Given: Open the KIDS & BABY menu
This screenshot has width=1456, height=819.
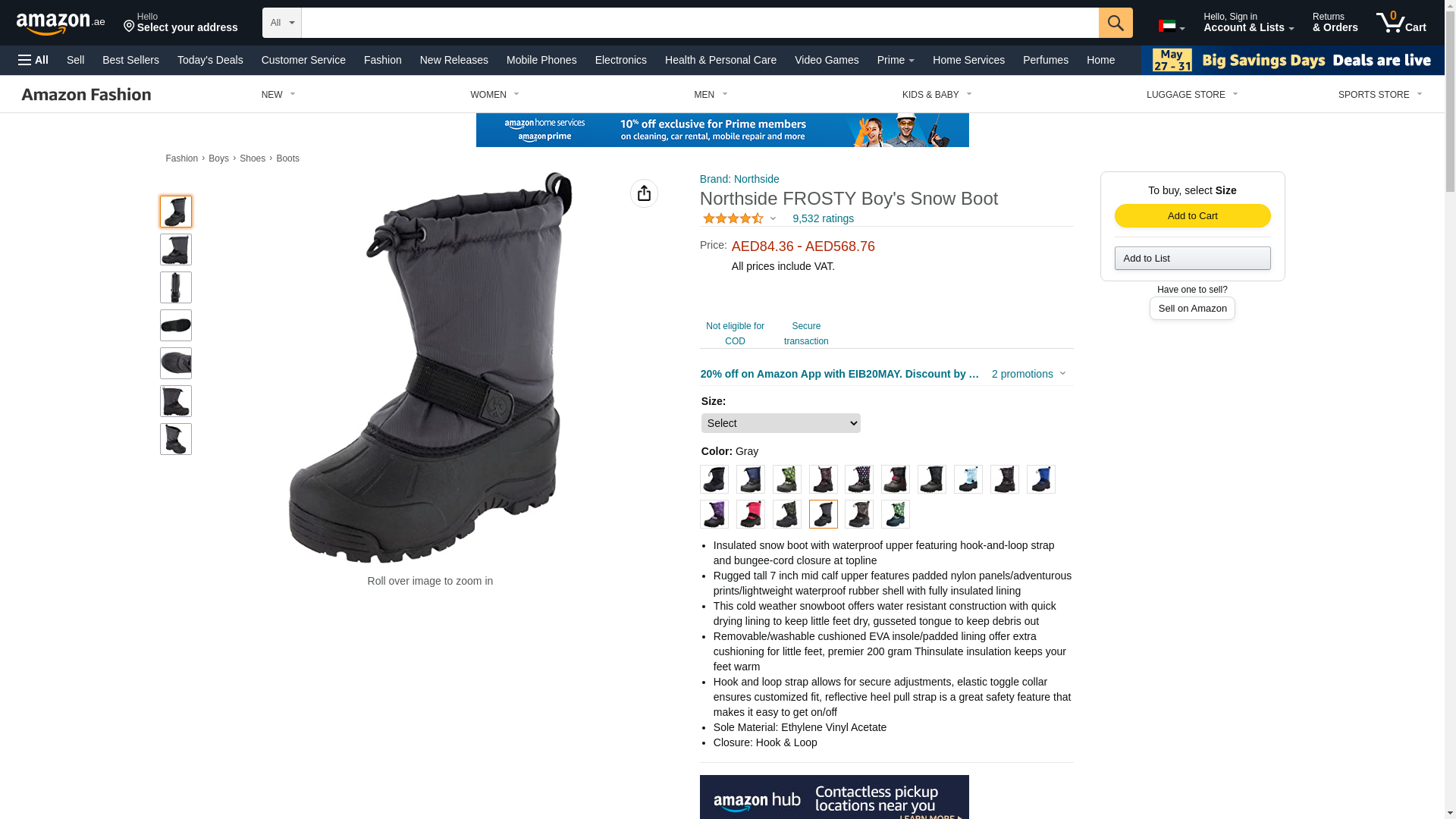Looking at the screenshot, I should pos(937,95).
